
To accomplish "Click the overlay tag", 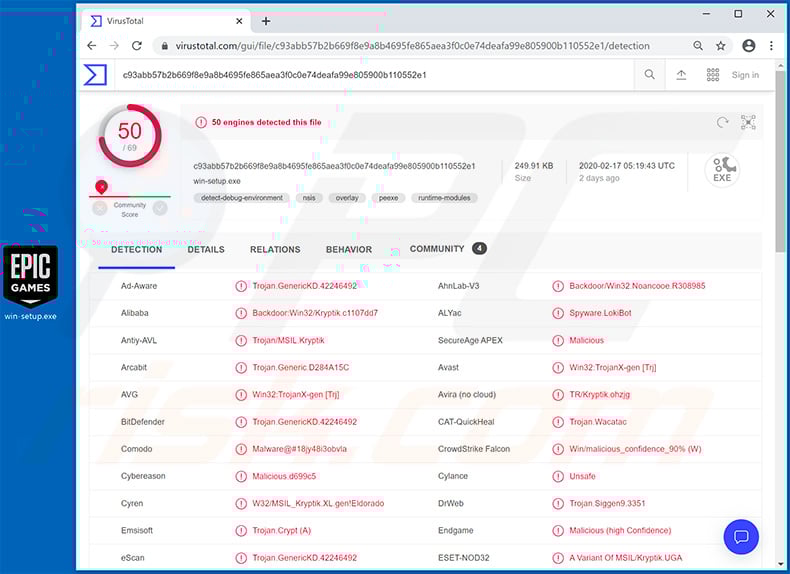I will pyautogui.click(x=347, y=198).
